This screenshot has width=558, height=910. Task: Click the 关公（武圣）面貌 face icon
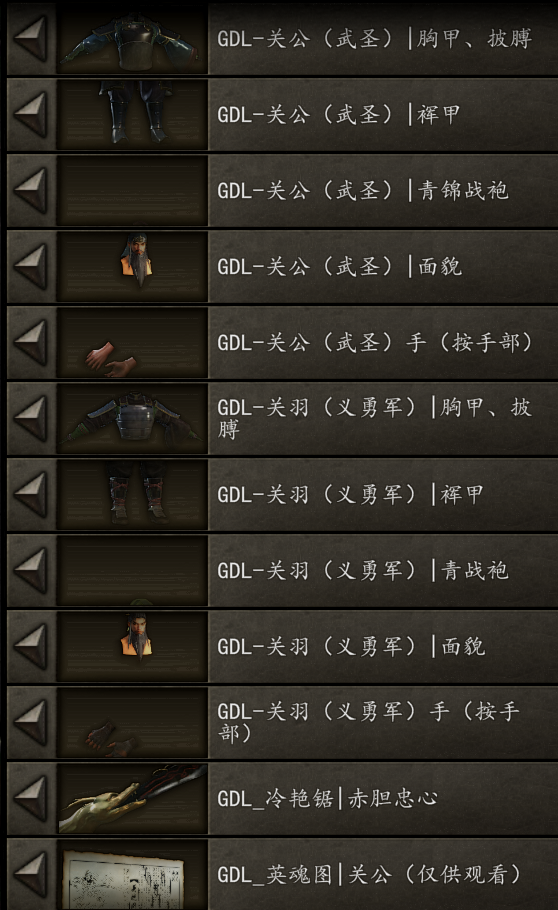coord(132,266)
